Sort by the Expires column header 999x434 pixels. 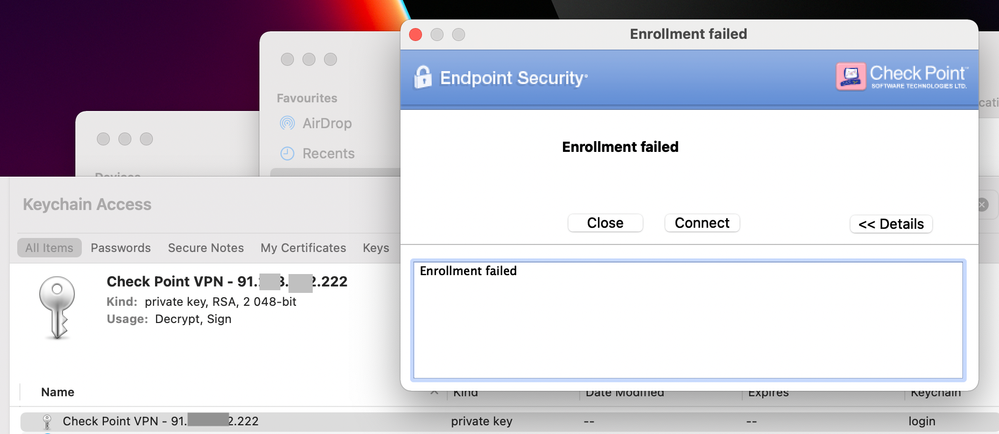tap(768, 393)
